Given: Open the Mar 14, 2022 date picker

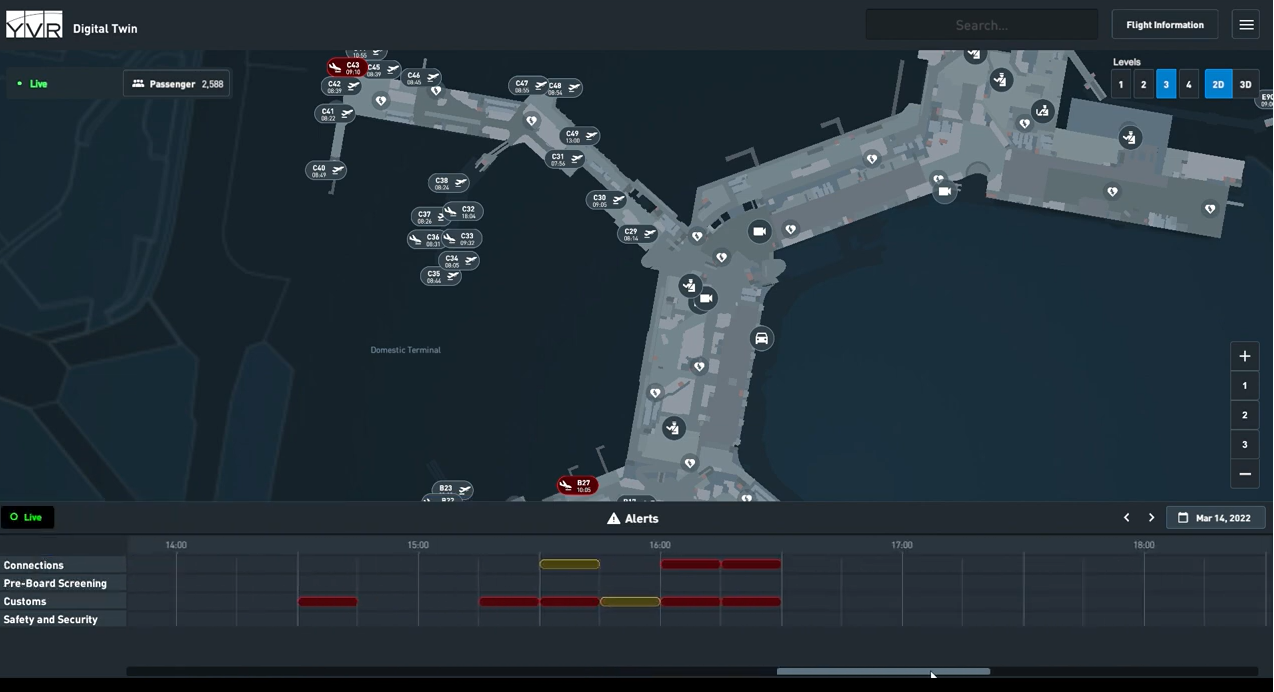Looking at the screenshot, I should click(x=1215, y=518).
